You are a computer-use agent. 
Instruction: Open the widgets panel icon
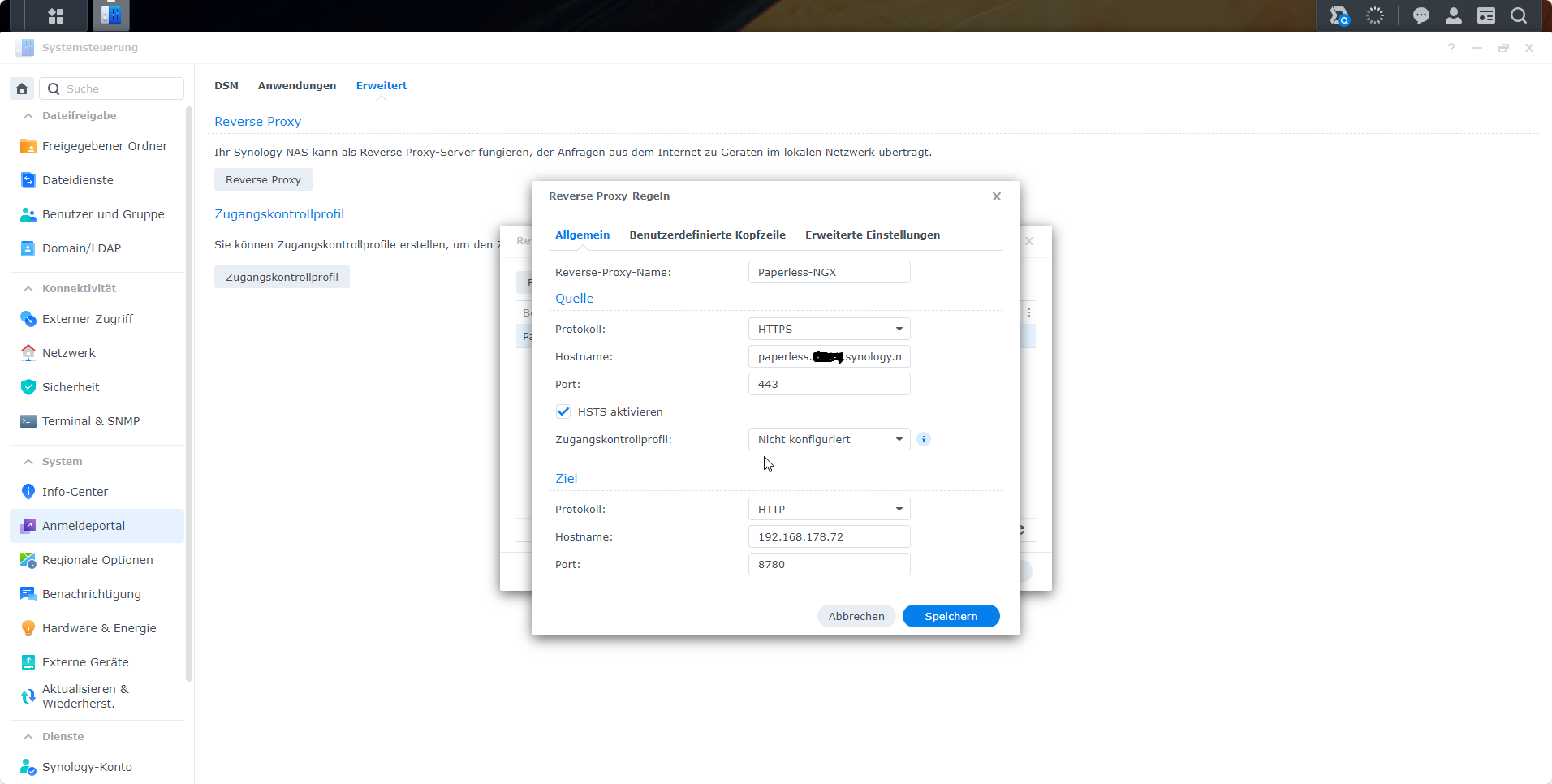click(x=1486, y=15)
